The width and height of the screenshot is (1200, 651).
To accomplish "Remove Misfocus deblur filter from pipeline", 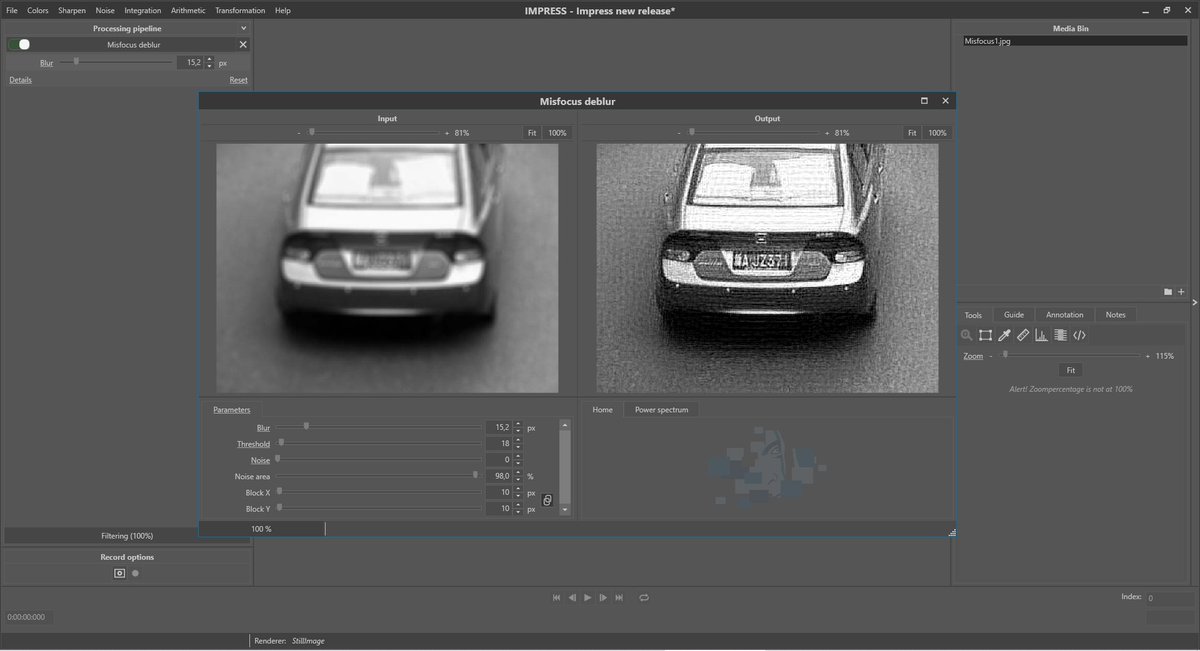I will pyautogui.click(x=243, y=45).
